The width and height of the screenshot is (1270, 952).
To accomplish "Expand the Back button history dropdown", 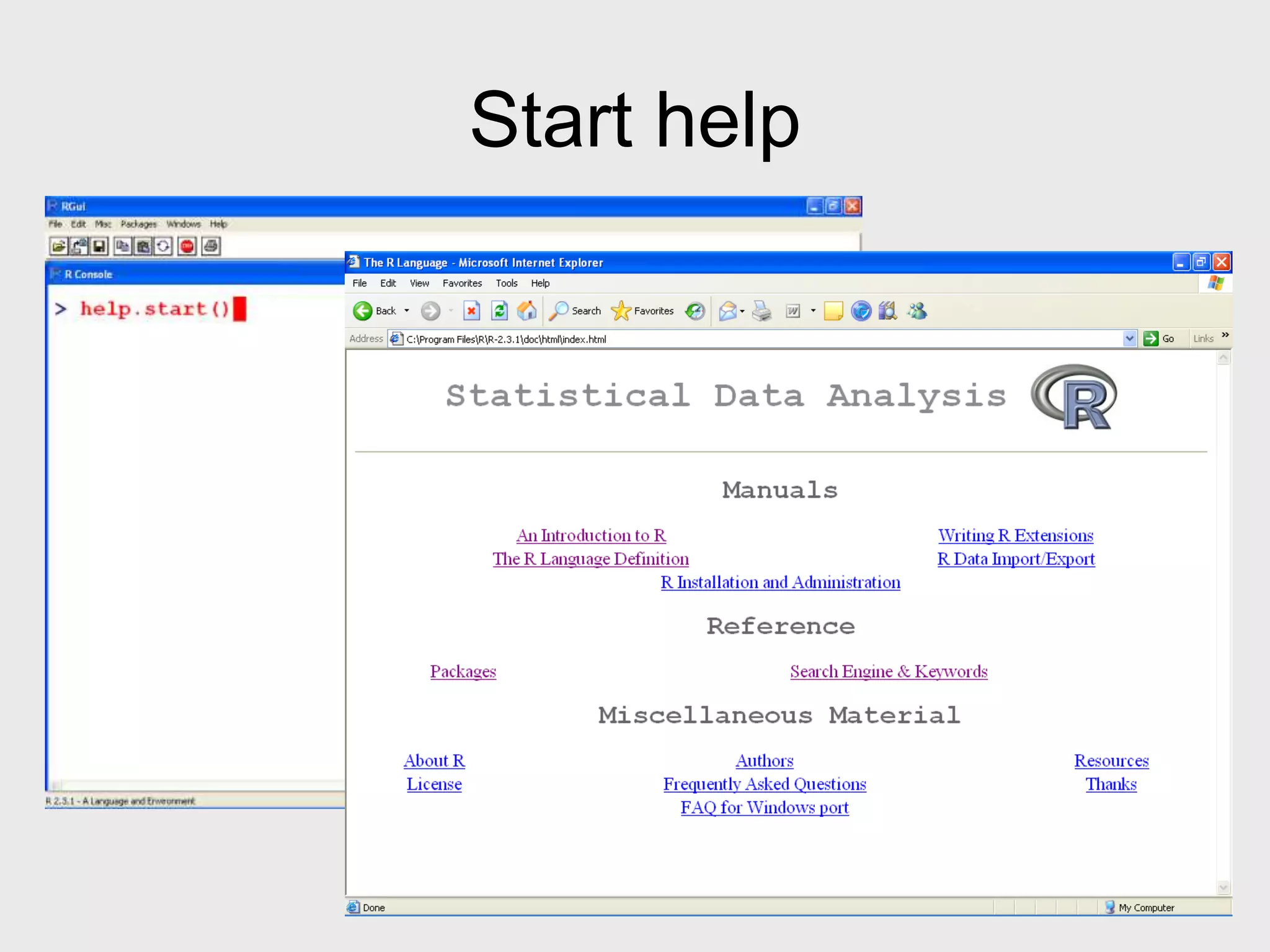I will point(407,311).
